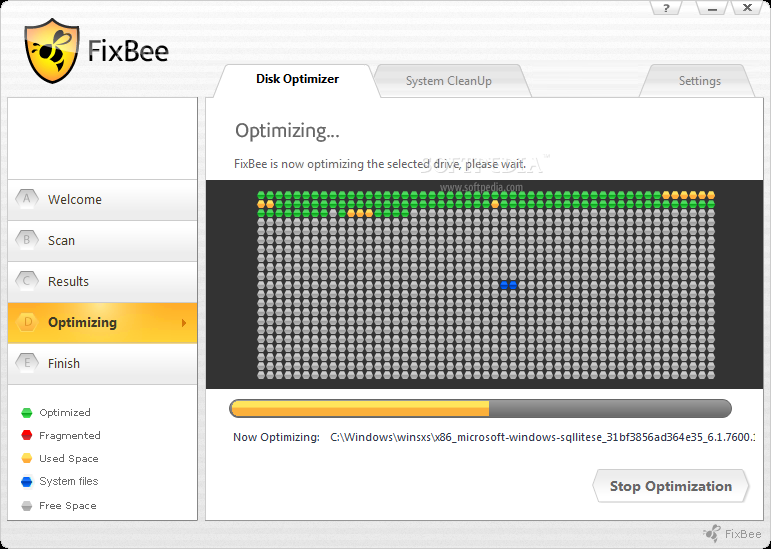Click the hexagon A icon beside Welcome
The image size is (771, 549).
27,199
